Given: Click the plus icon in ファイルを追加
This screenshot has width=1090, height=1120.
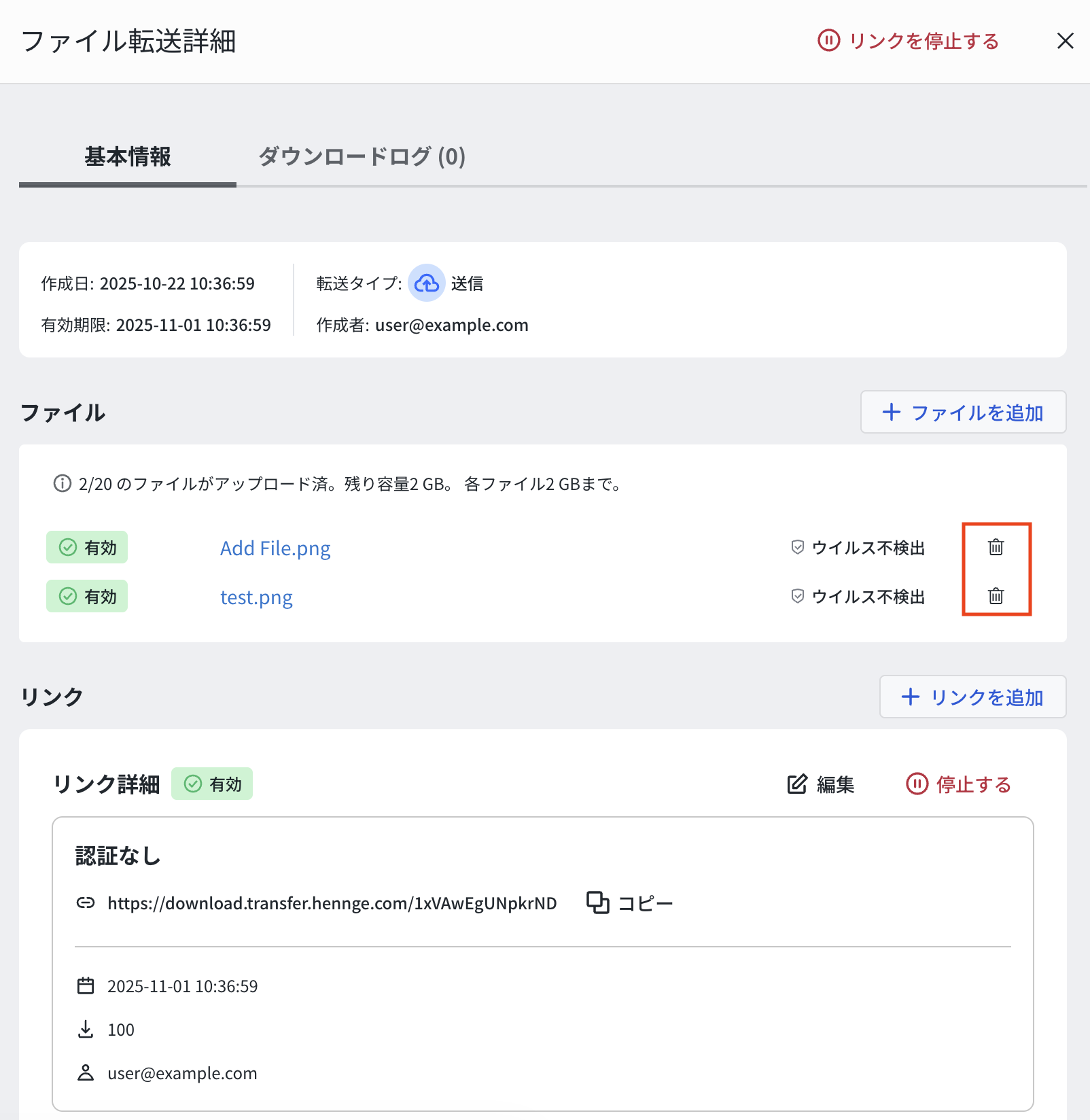Looking at the screenshot, I should (x=891, y=412).
